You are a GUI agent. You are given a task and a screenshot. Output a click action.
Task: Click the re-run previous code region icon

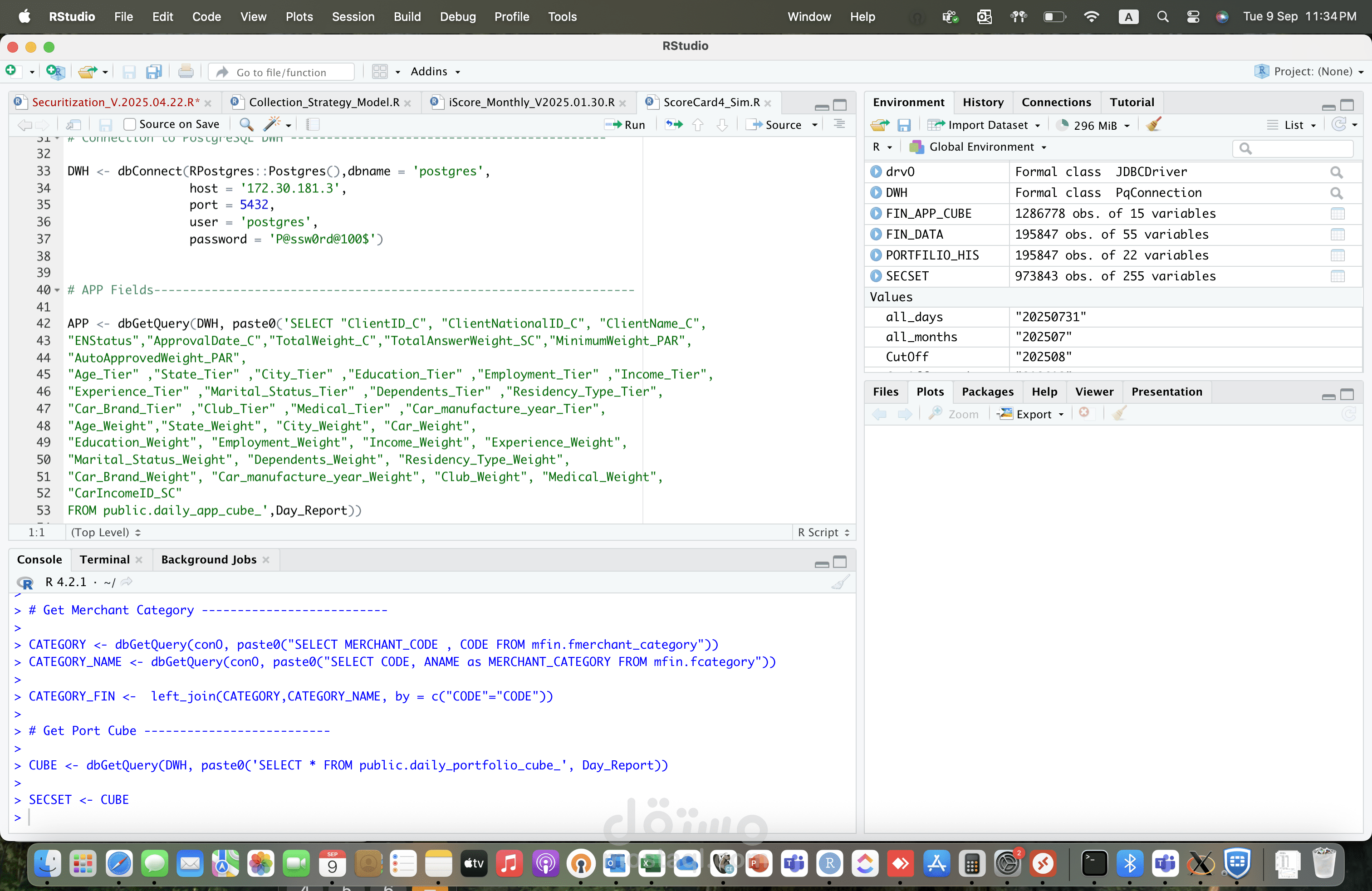point(674,124)
